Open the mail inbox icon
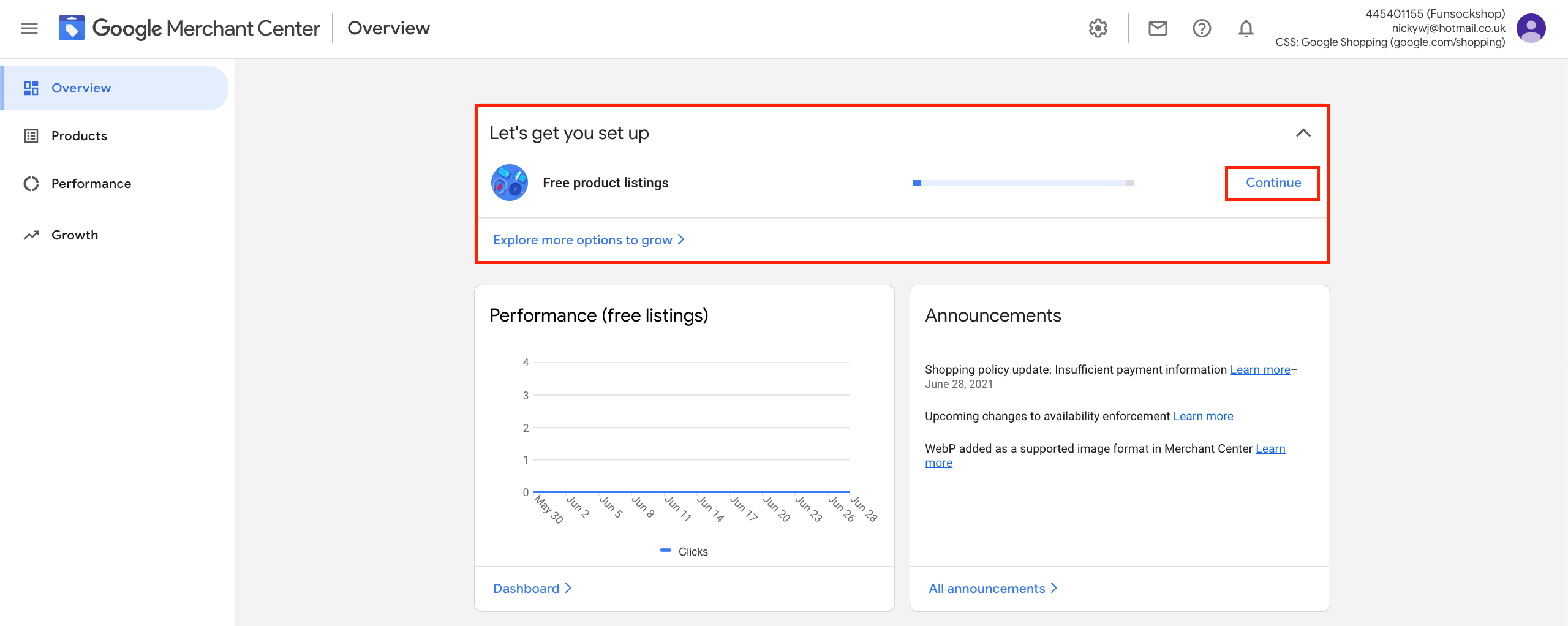The image size is (1568, 626). (x=1157, y=28)
